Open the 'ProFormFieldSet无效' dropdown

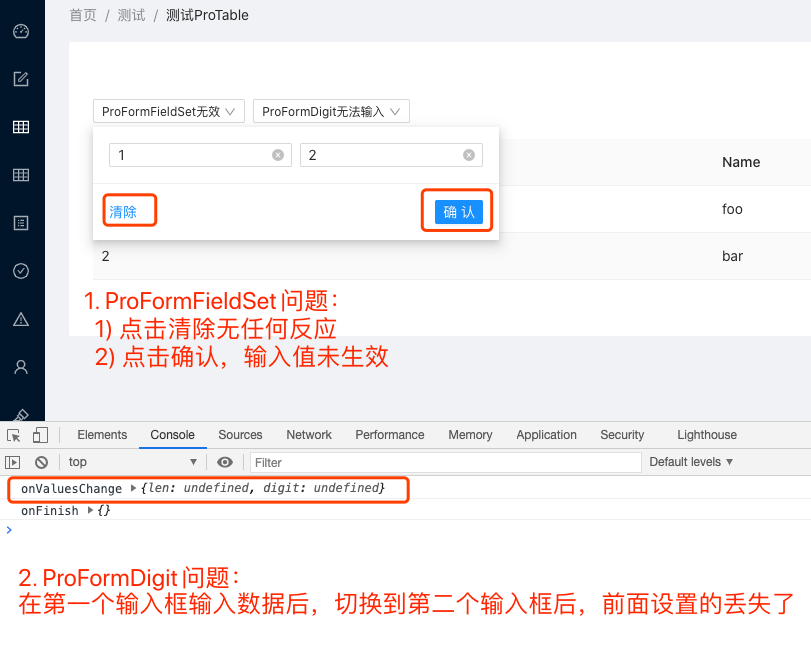pyautogui.click(x=168, y=111)
